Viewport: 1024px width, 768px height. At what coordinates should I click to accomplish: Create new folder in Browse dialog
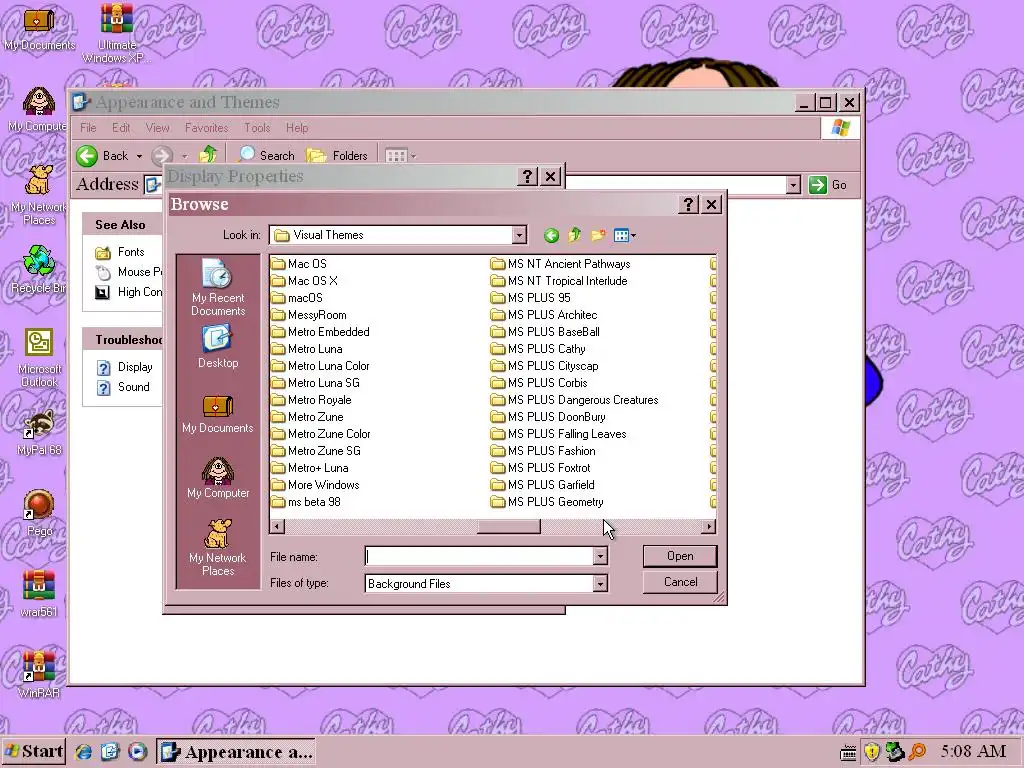click(x=598, y=235)
